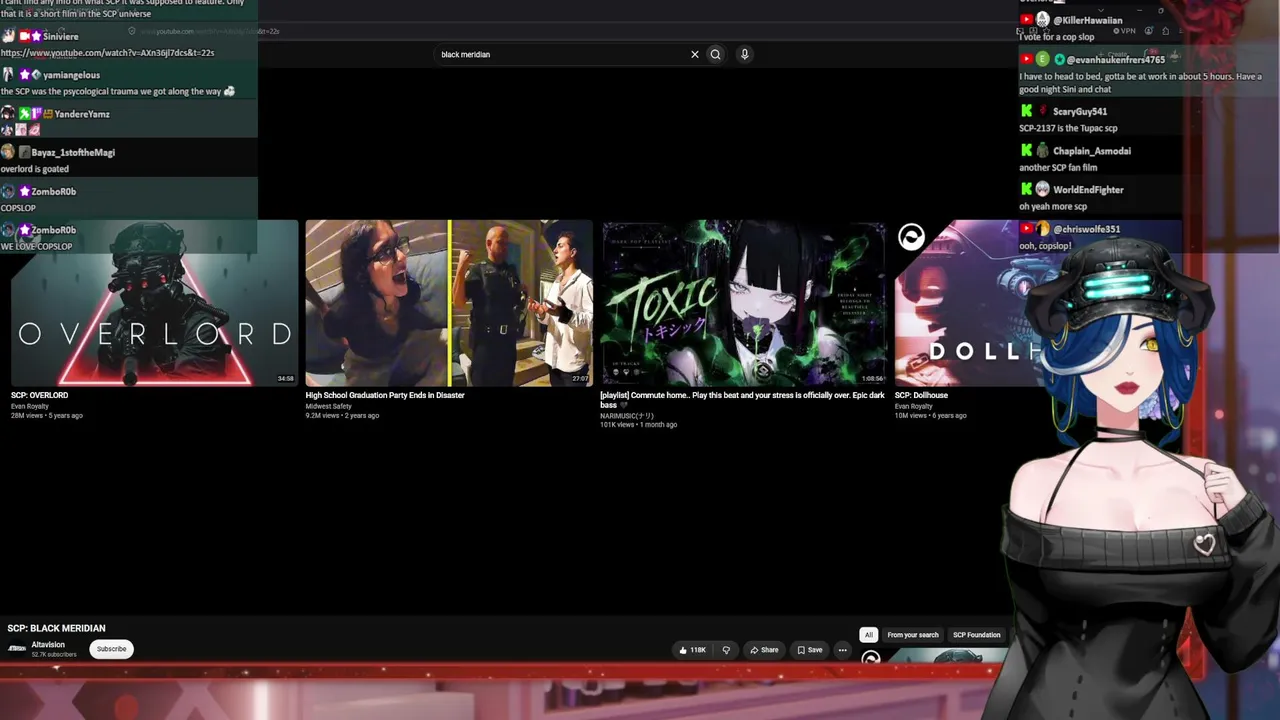
Task: Click the yamiangelous chat username
Action: pyautogui.click(x=71, y=75)
